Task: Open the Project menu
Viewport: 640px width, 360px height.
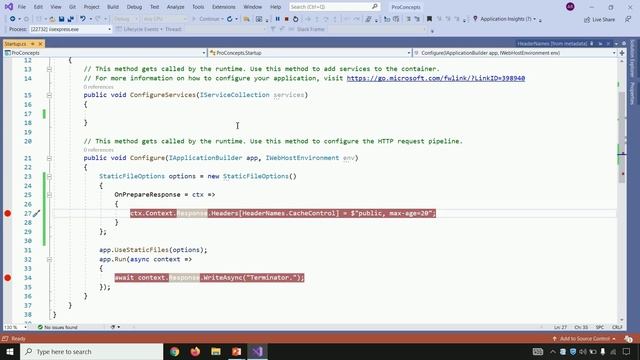Action: 91,7
